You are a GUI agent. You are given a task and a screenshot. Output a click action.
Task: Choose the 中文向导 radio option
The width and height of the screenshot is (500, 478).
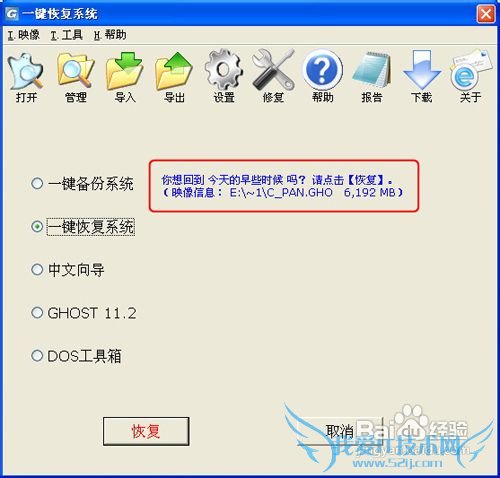coord(68,270)
